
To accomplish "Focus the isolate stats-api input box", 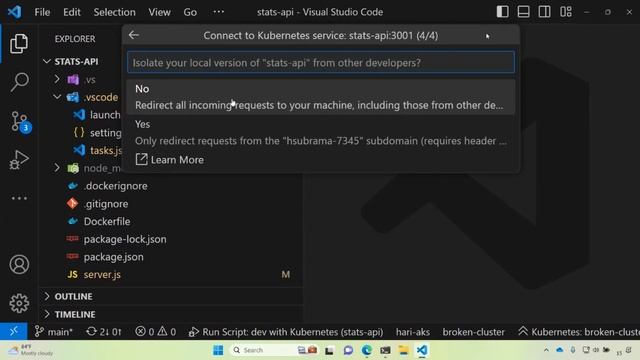I will 321,62.
